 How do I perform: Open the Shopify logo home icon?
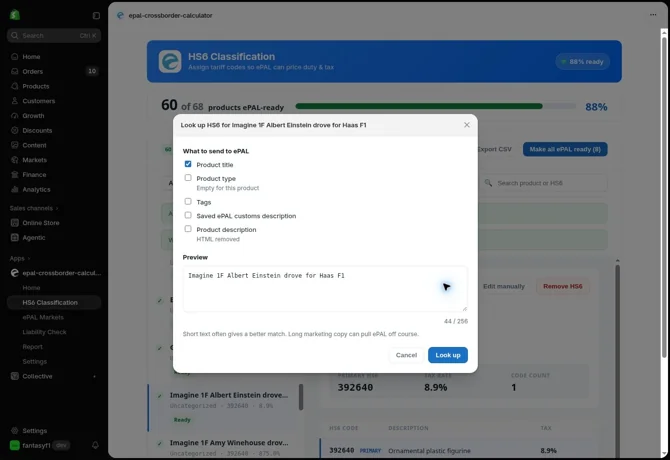15,15
